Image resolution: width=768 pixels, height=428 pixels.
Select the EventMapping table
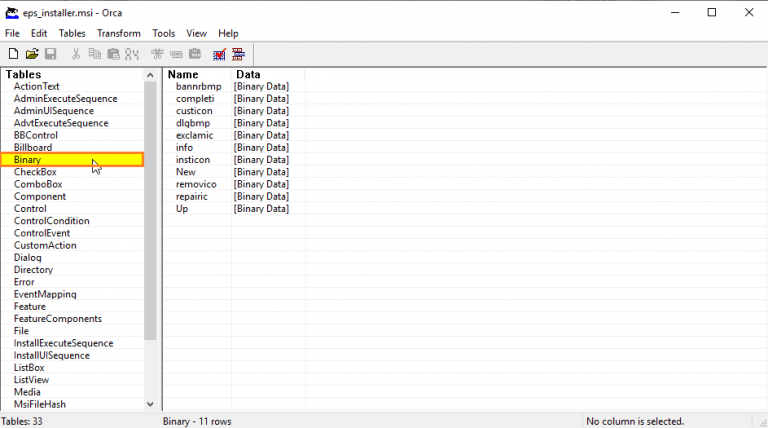45,294
